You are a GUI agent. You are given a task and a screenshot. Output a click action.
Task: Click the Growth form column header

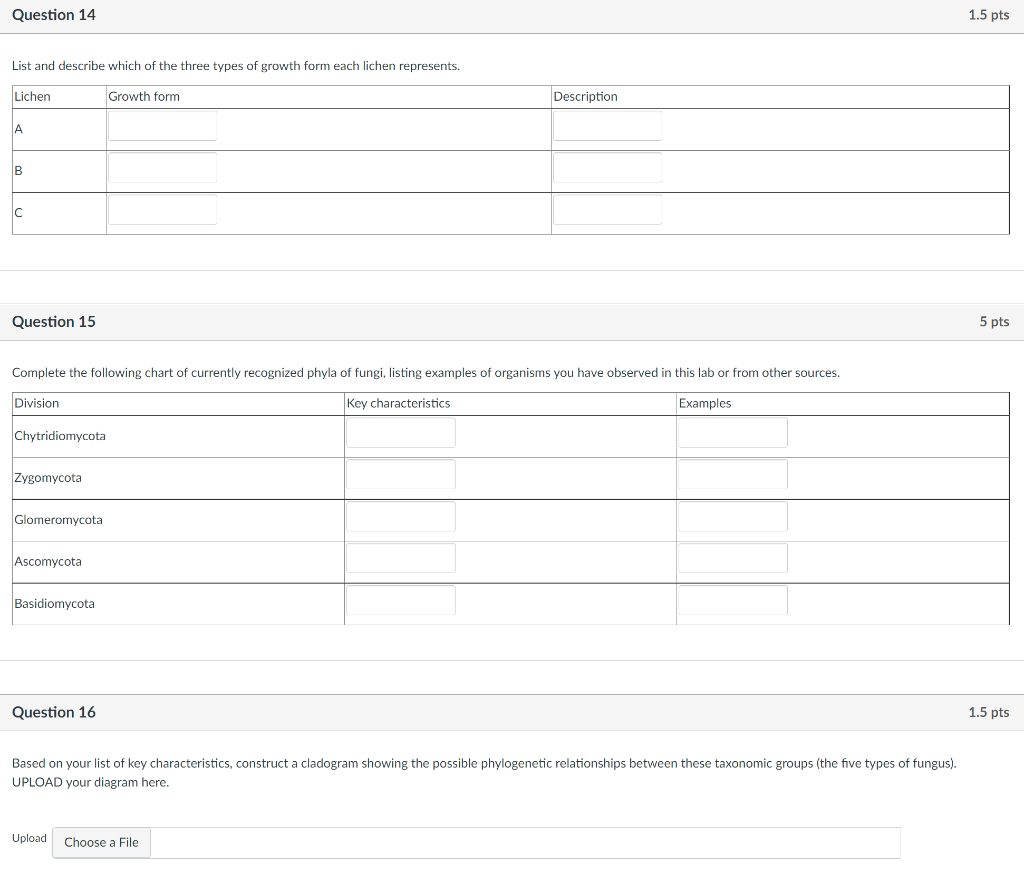click(328, 97)
